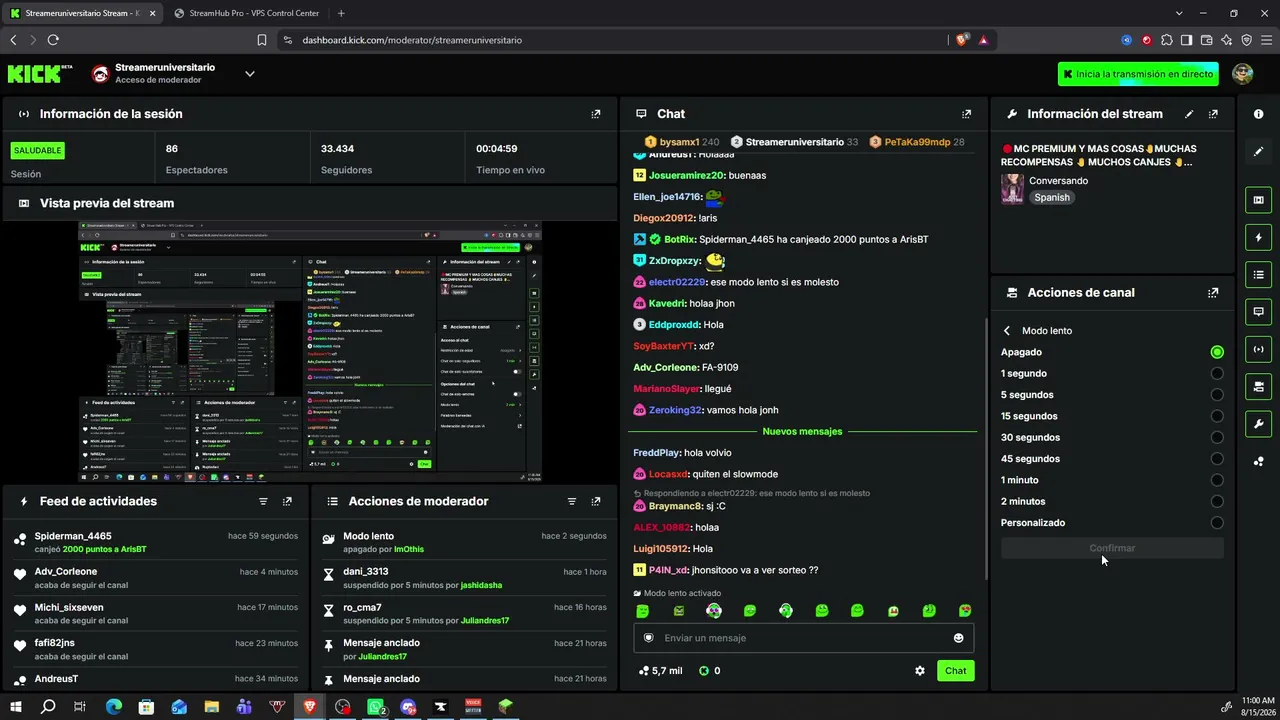
Task: Pop out the Acciones de canal panel
Action: click(1213, 293)
